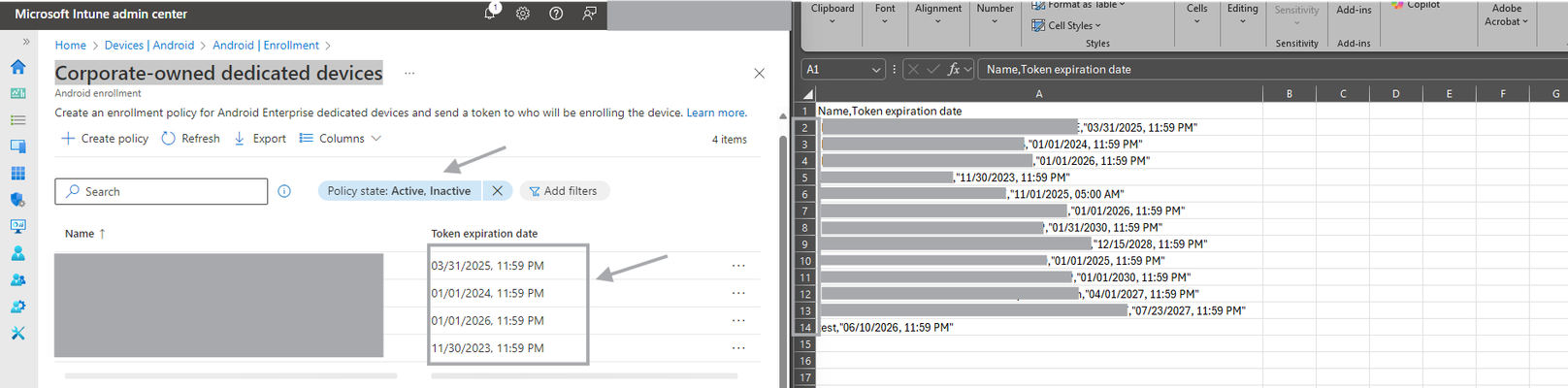
Task: Open Users icon in Intune sidebar
Action: (18, 253)
